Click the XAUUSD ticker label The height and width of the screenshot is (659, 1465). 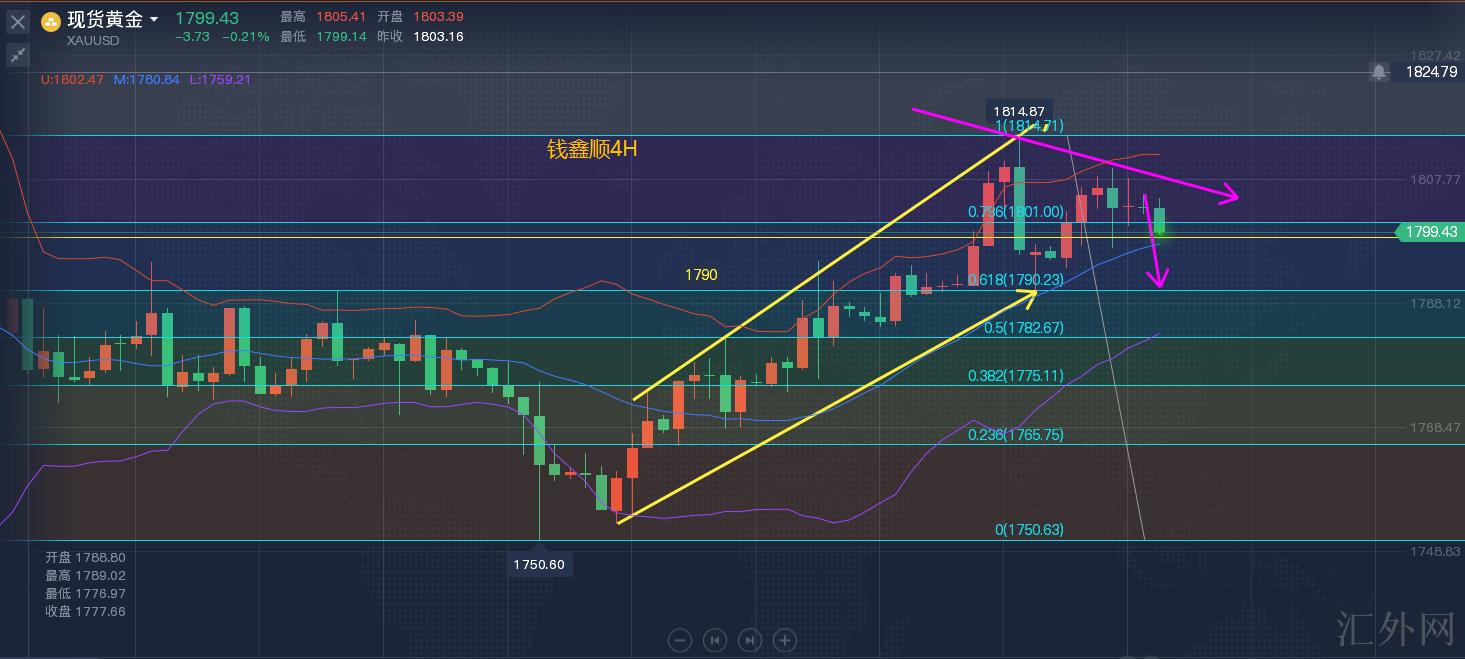point(94,41)
